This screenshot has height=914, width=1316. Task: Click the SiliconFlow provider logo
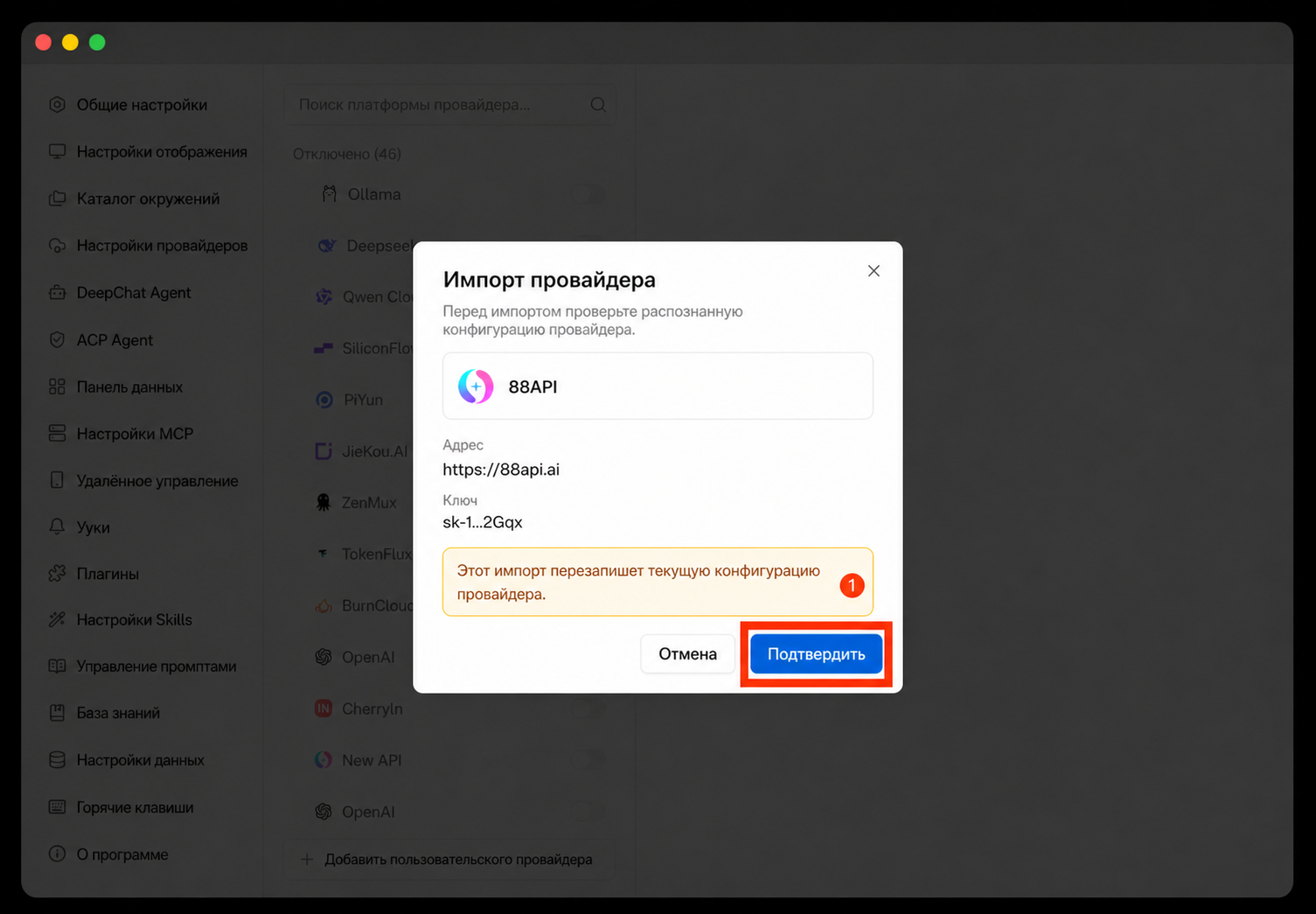click(323, 348)
